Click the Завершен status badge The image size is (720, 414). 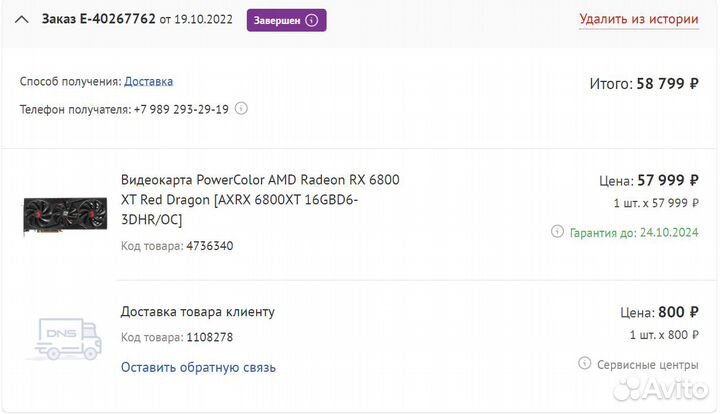pos(287,20)
